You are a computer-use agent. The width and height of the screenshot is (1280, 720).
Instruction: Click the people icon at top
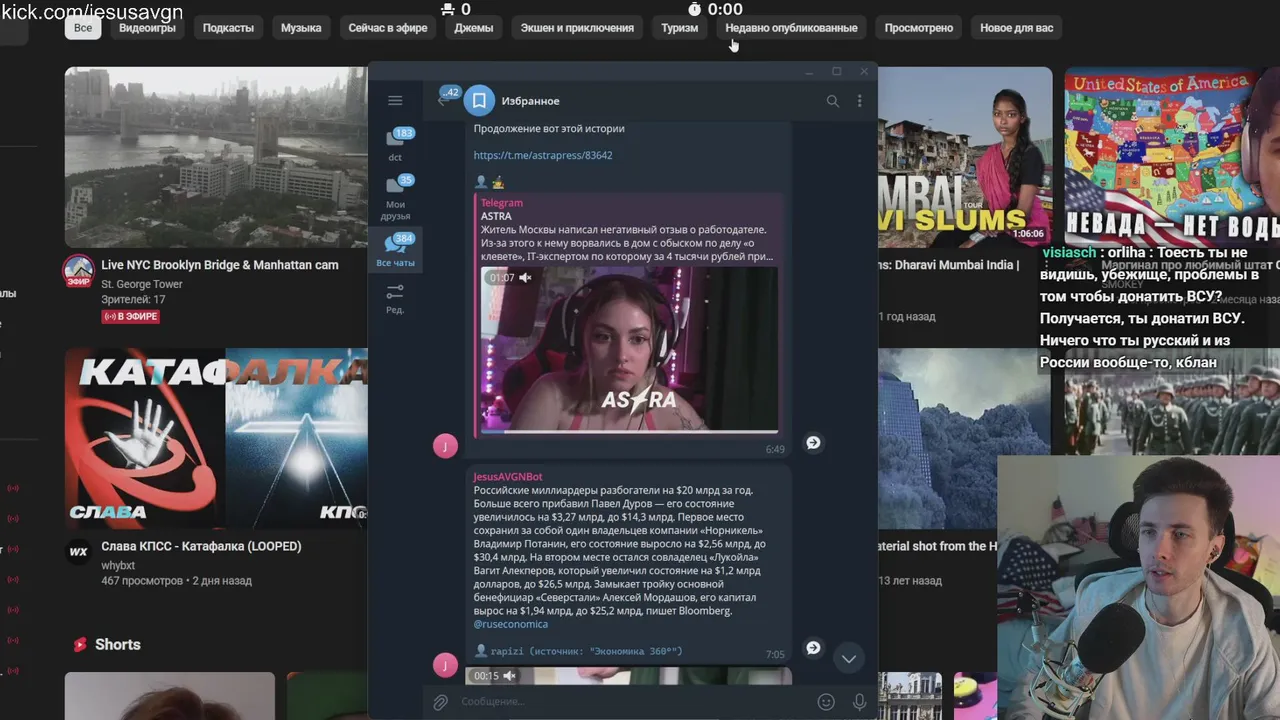click(447, 9)
